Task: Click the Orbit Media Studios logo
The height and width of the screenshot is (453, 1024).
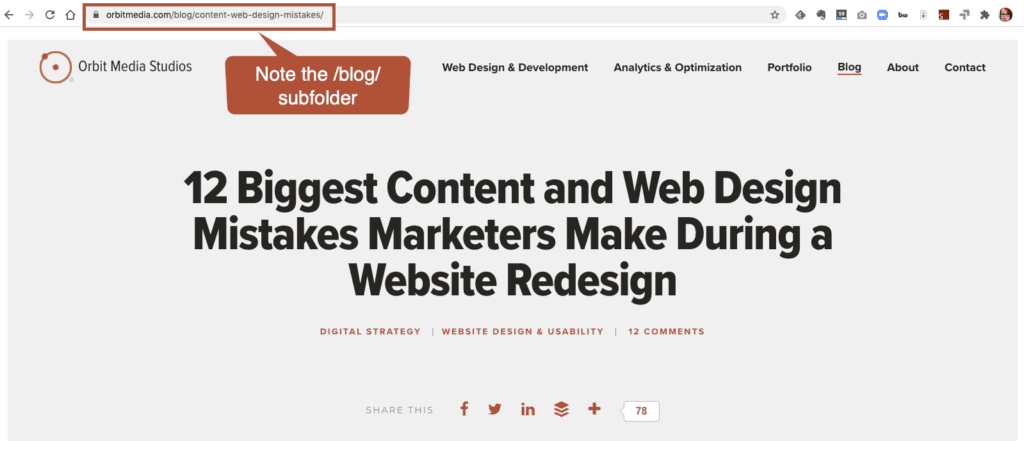Action: click(55, 67)
